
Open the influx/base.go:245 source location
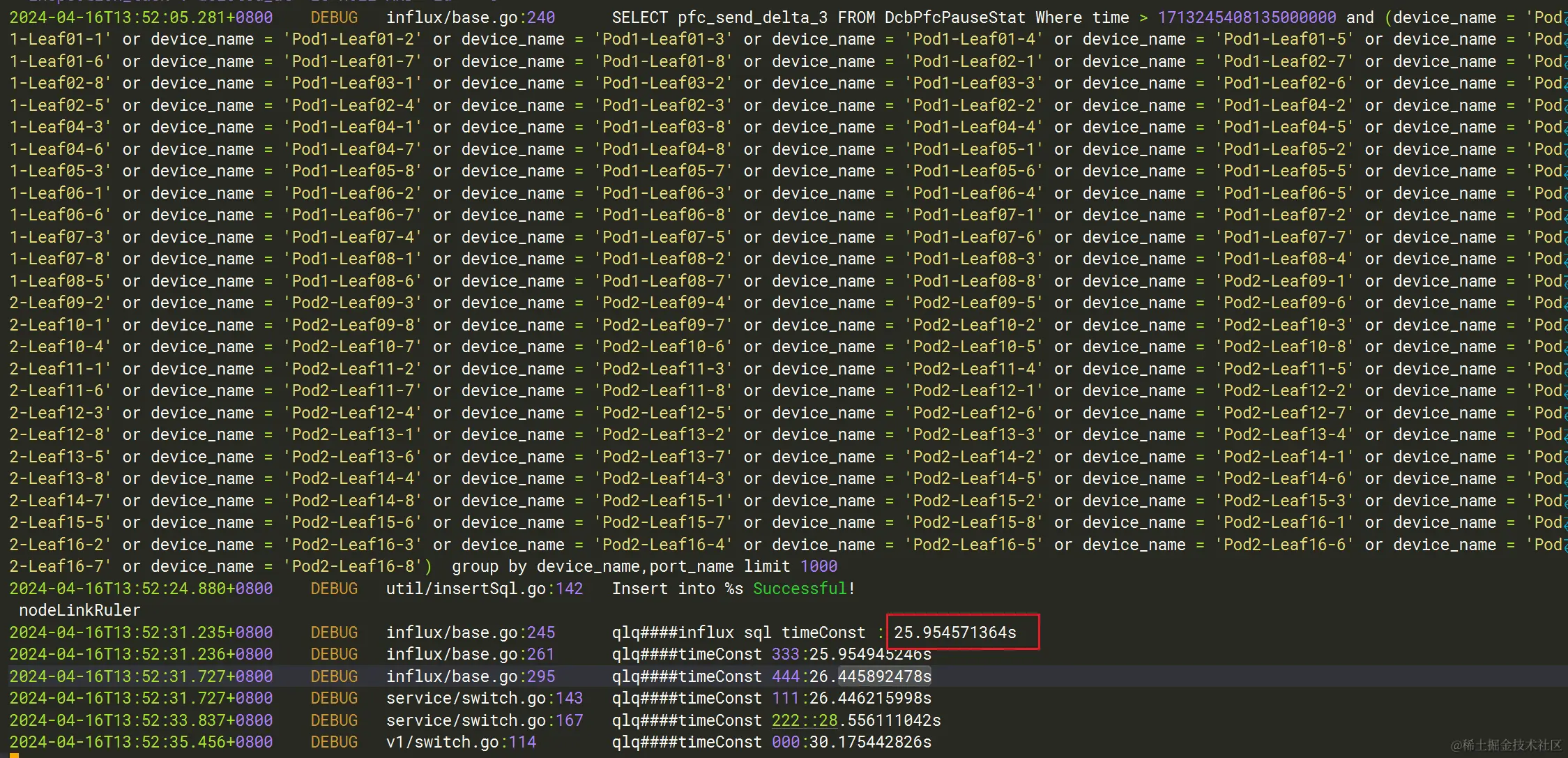tap(470, 632)
